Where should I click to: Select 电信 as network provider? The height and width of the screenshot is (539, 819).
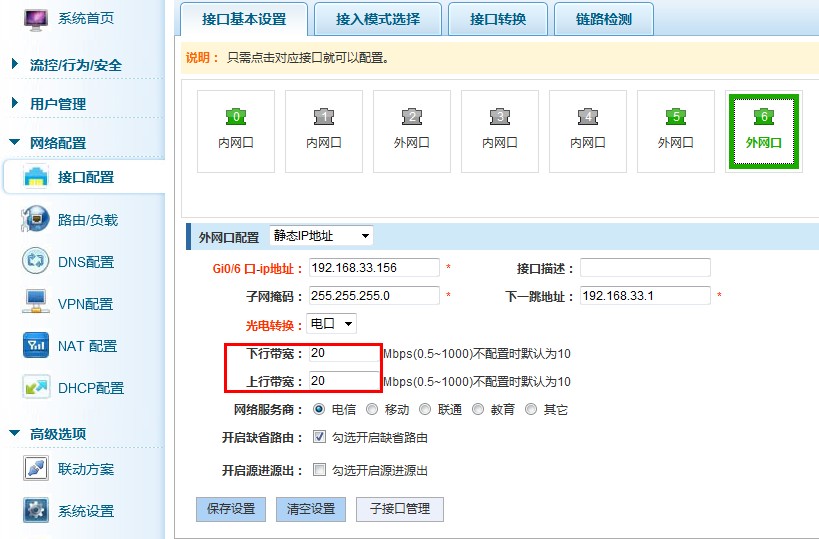319,409
